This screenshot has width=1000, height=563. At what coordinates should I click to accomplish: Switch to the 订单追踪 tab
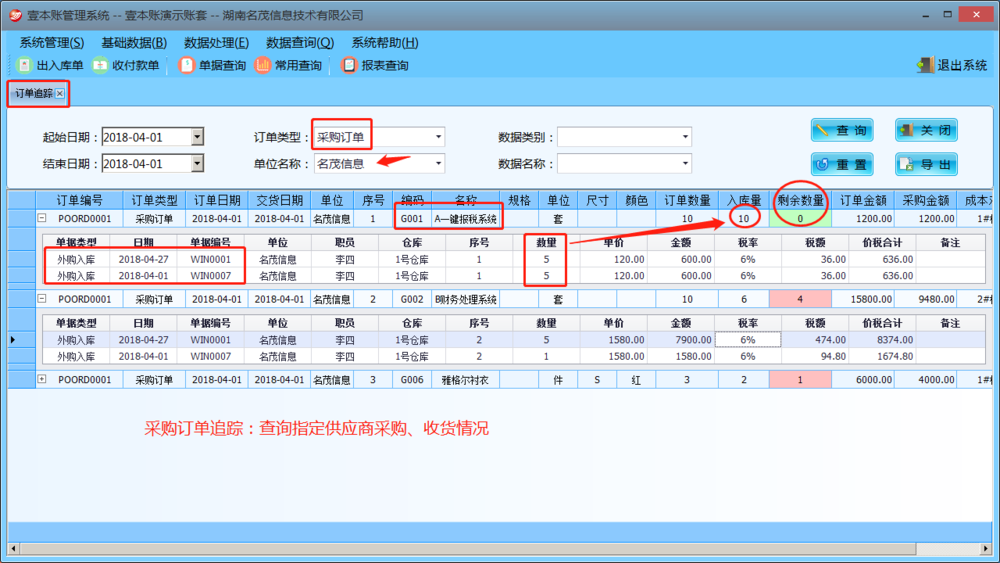33,94
